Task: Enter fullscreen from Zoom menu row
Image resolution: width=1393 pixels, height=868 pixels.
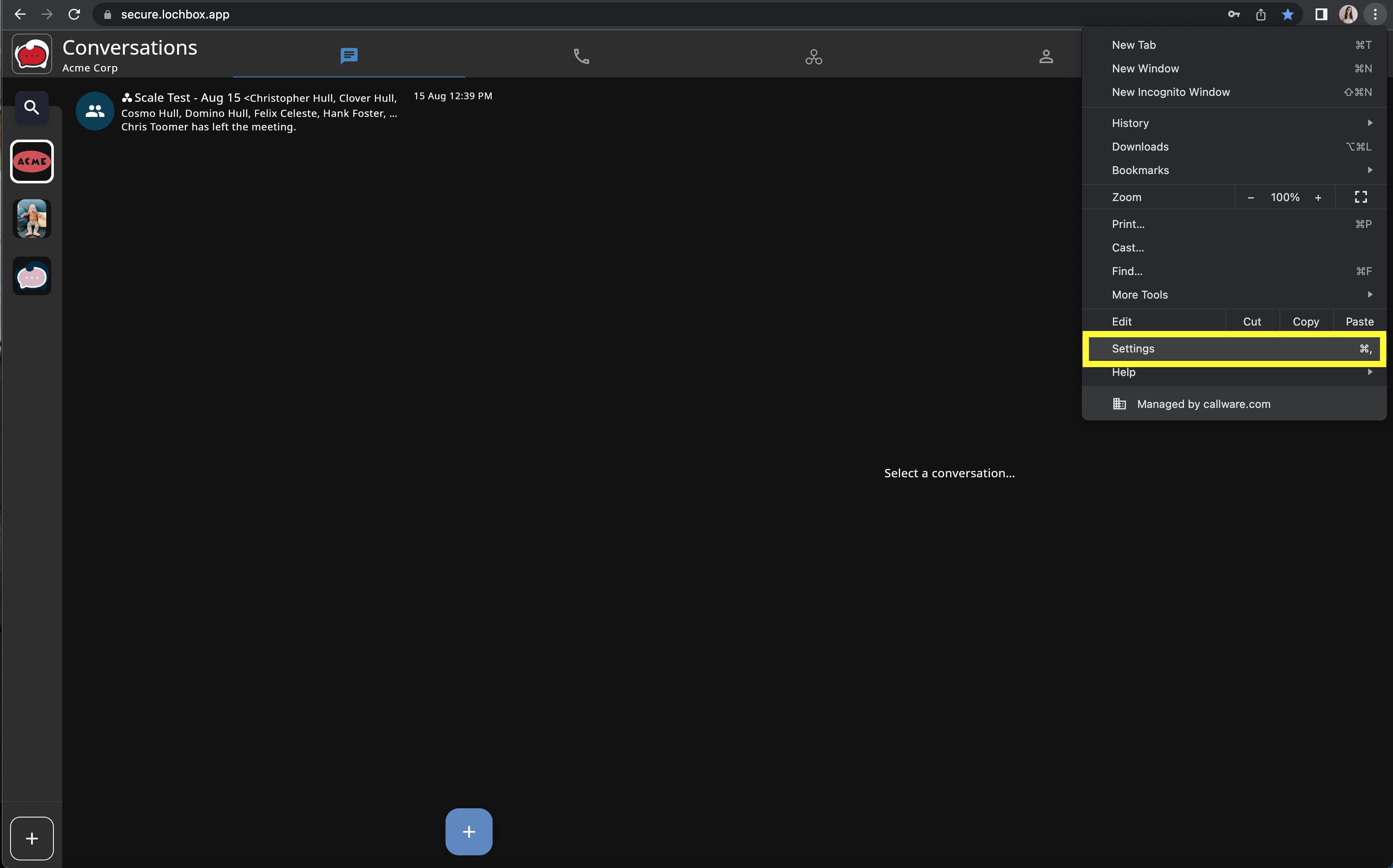Action: coord(1360,197)
